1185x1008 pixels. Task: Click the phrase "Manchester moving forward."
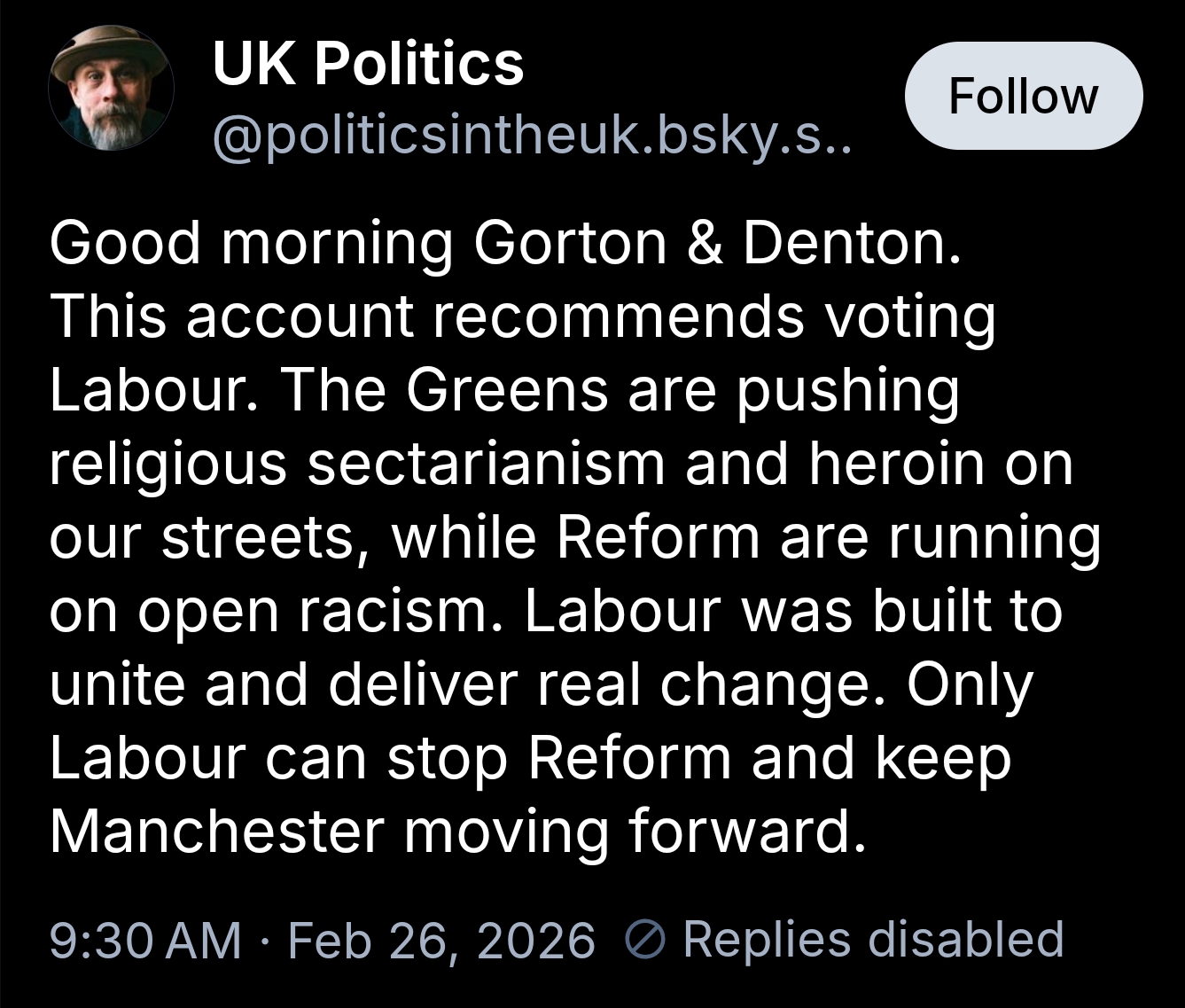tap(457, 832)
